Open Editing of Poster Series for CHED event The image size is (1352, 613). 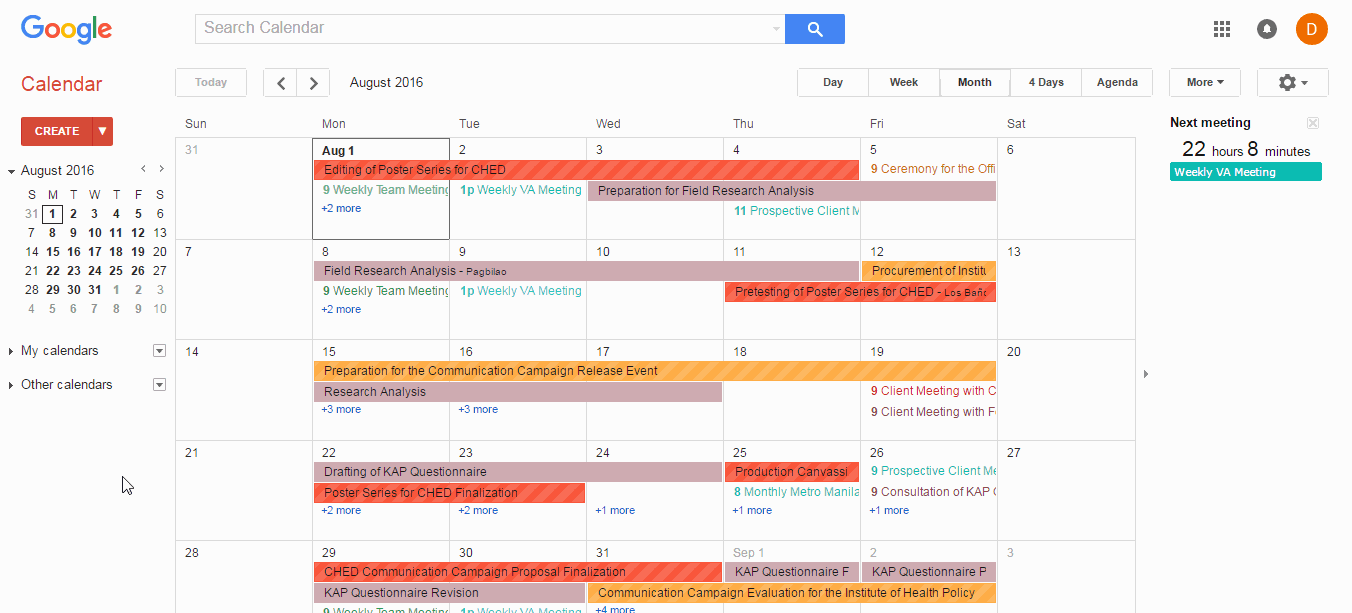586,170
